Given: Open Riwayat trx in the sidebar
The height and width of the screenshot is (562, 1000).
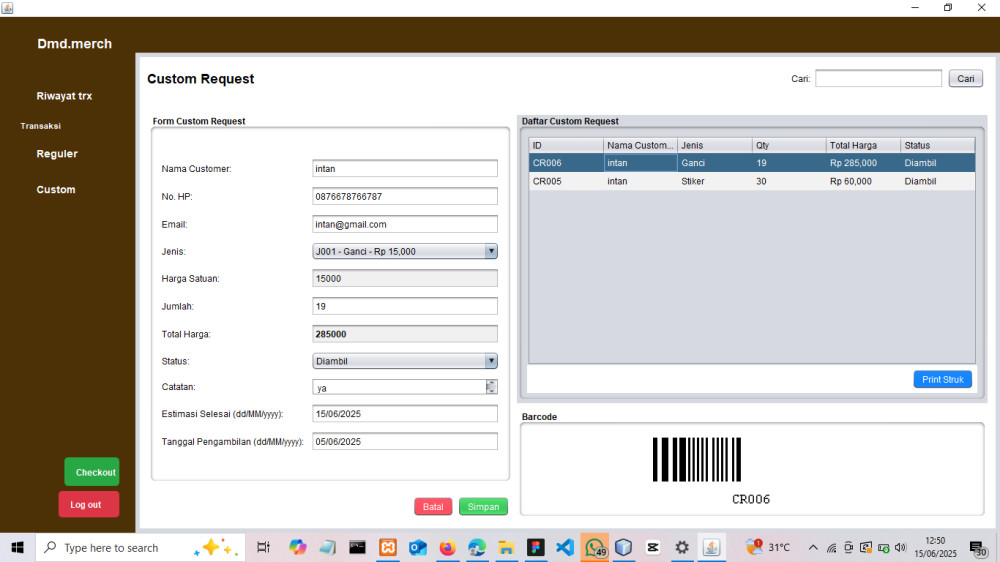Looking at the screenshot, I should pyautogui.click(x=64, y=96).
